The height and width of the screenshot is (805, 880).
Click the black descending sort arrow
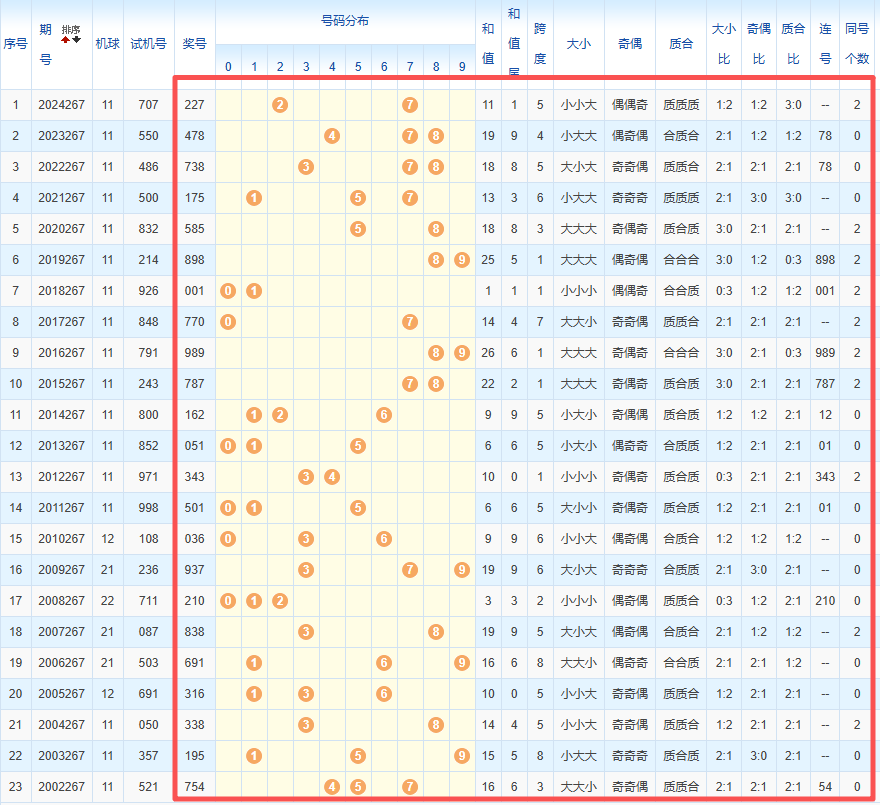point(77,39)
